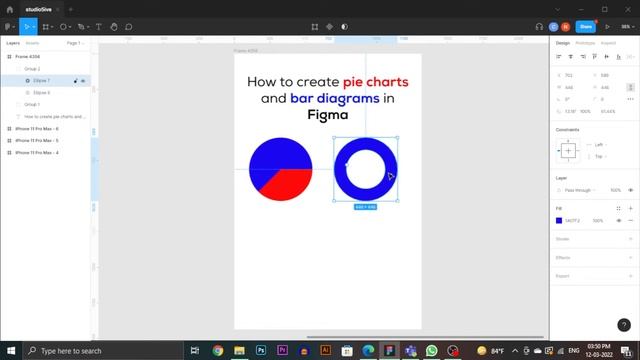The width and height of the screenshot is (640, 360).
Task: Click the blue user avatar
Action: 553,27
